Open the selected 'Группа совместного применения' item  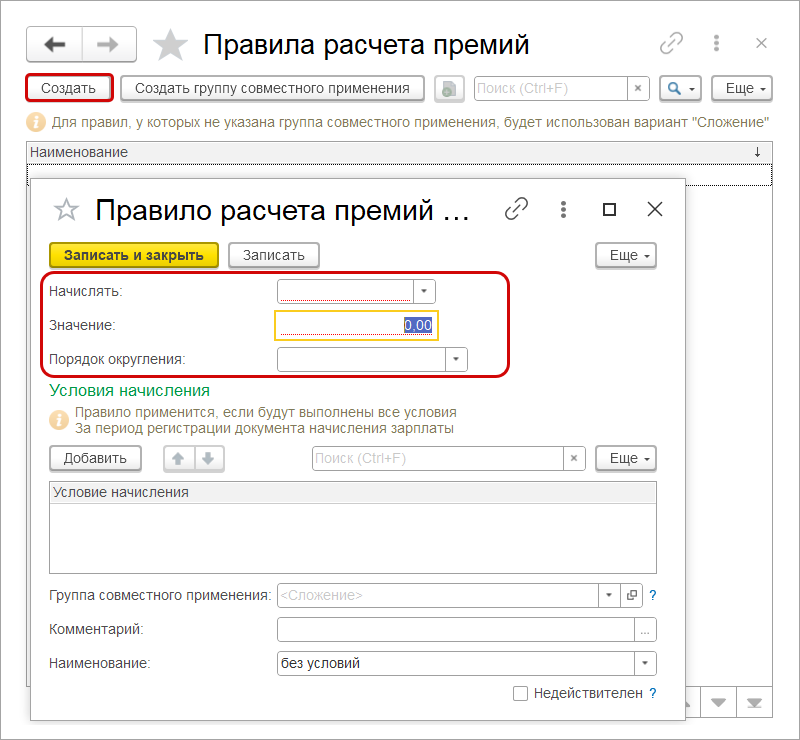(632, 596)
